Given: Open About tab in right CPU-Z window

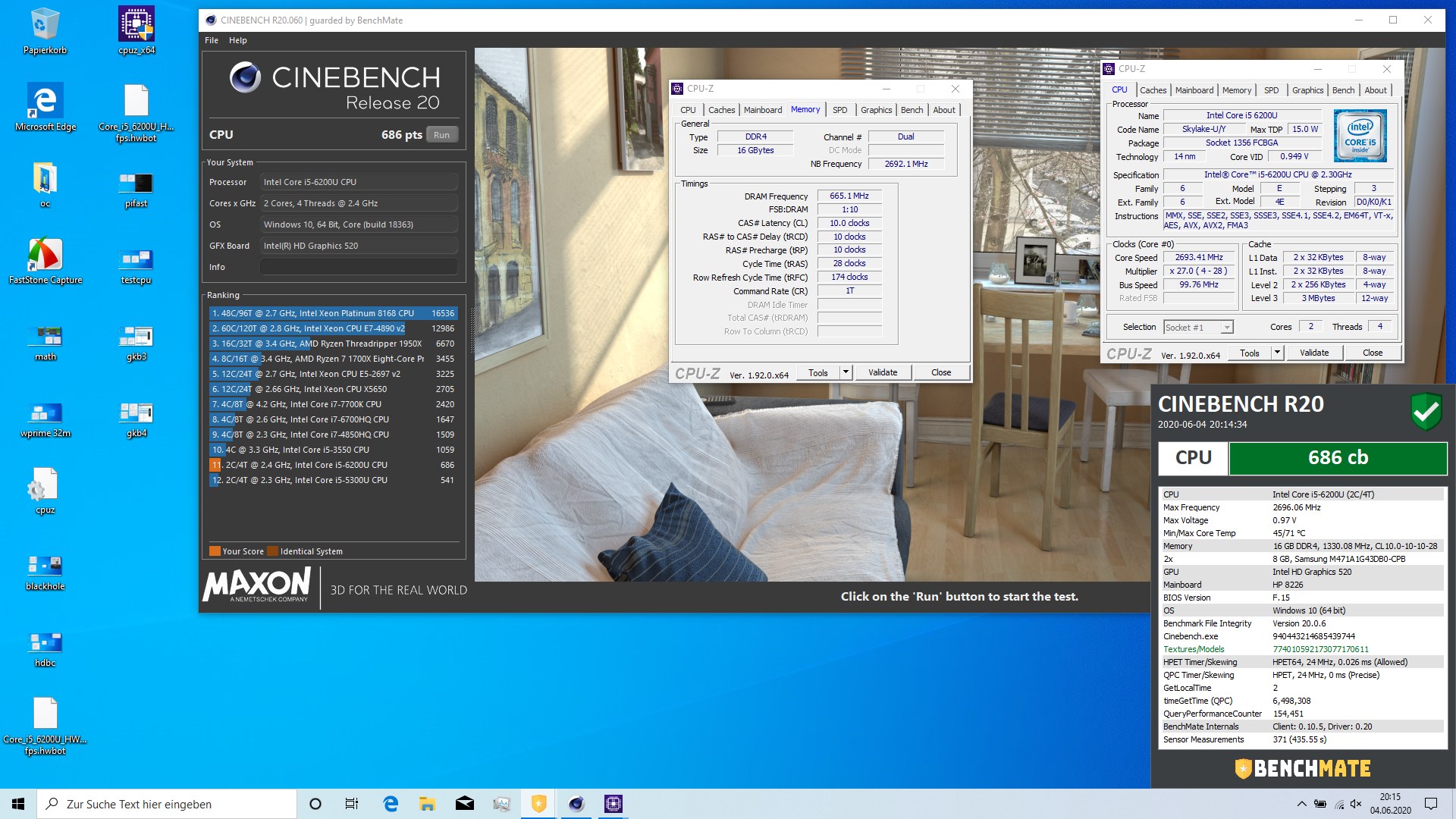Looking at the screenshot, I should (x=1375, y=90).
